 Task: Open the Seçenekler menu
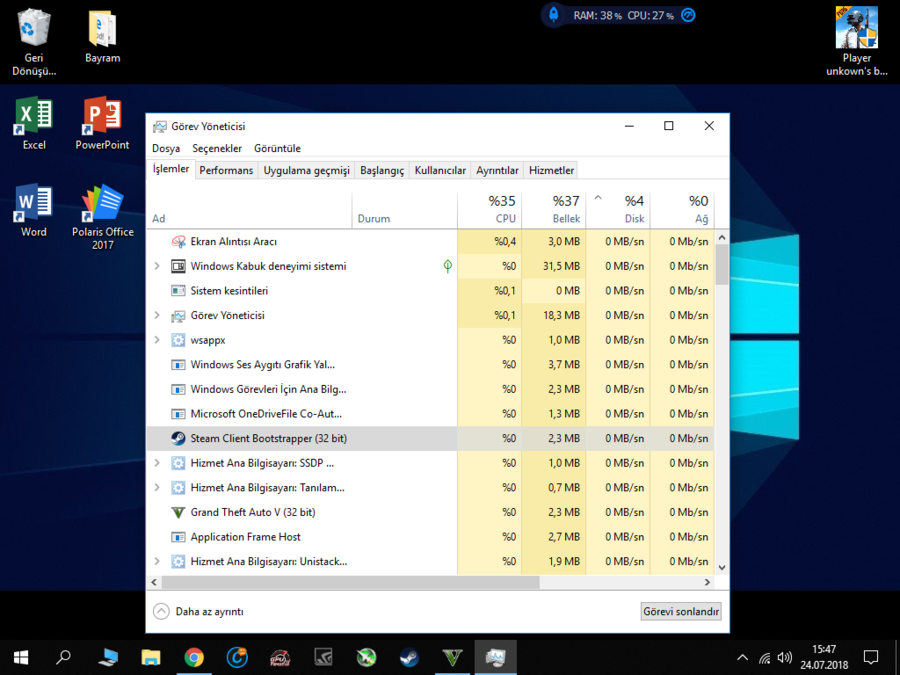217,148
